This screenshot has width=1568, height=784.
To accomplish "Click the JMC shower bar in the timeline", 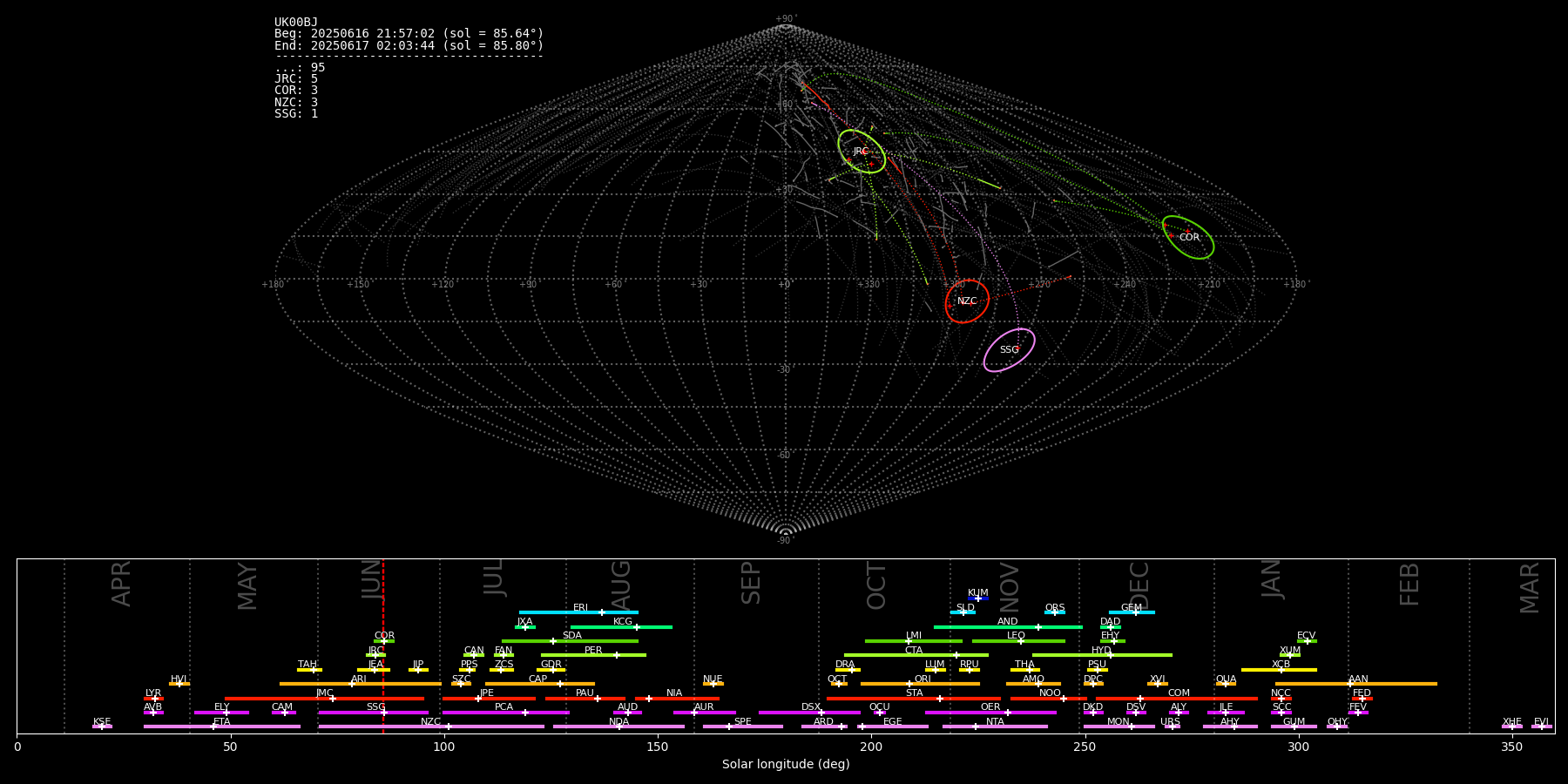I will pos(324,699).
